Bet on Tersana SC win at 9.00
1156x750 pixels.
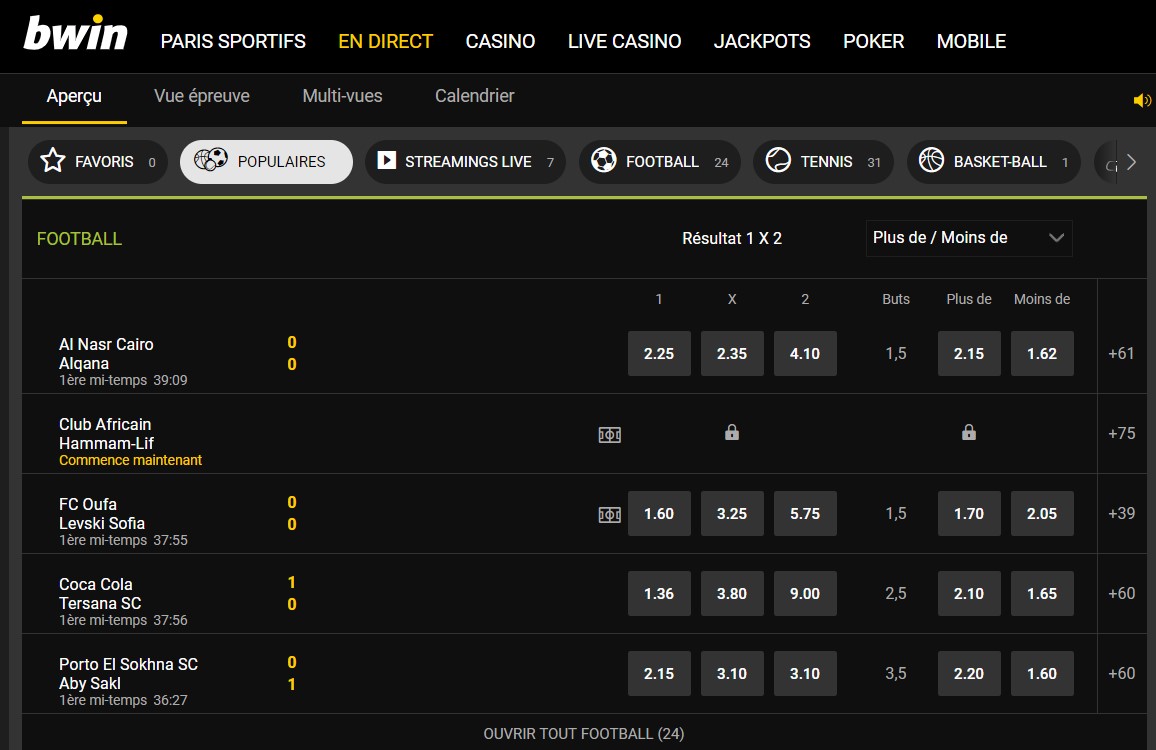click(805, 594)
